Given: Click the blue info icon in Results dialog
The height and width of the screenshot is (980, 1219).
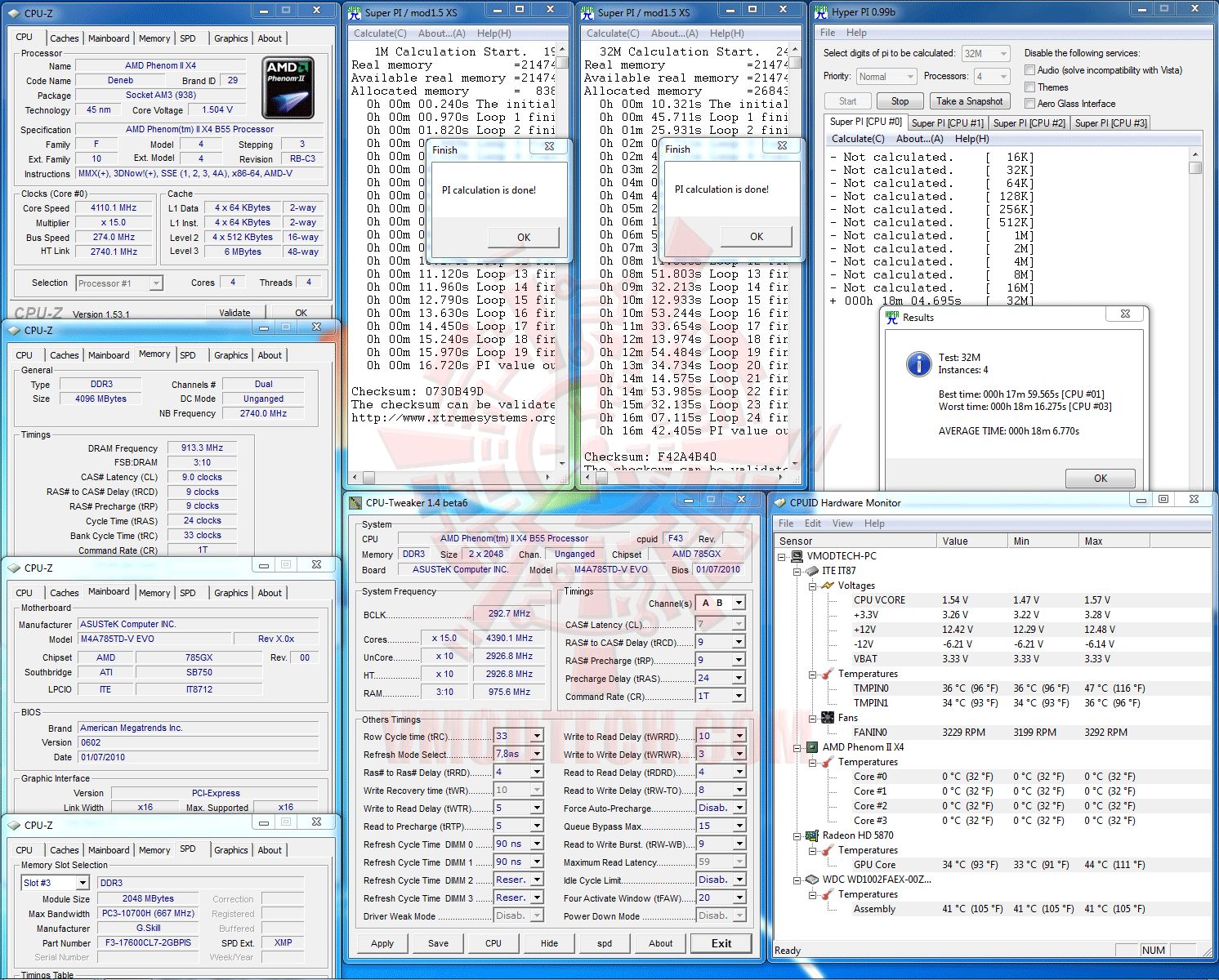Looking at the screenshot, I should [919, 364].
